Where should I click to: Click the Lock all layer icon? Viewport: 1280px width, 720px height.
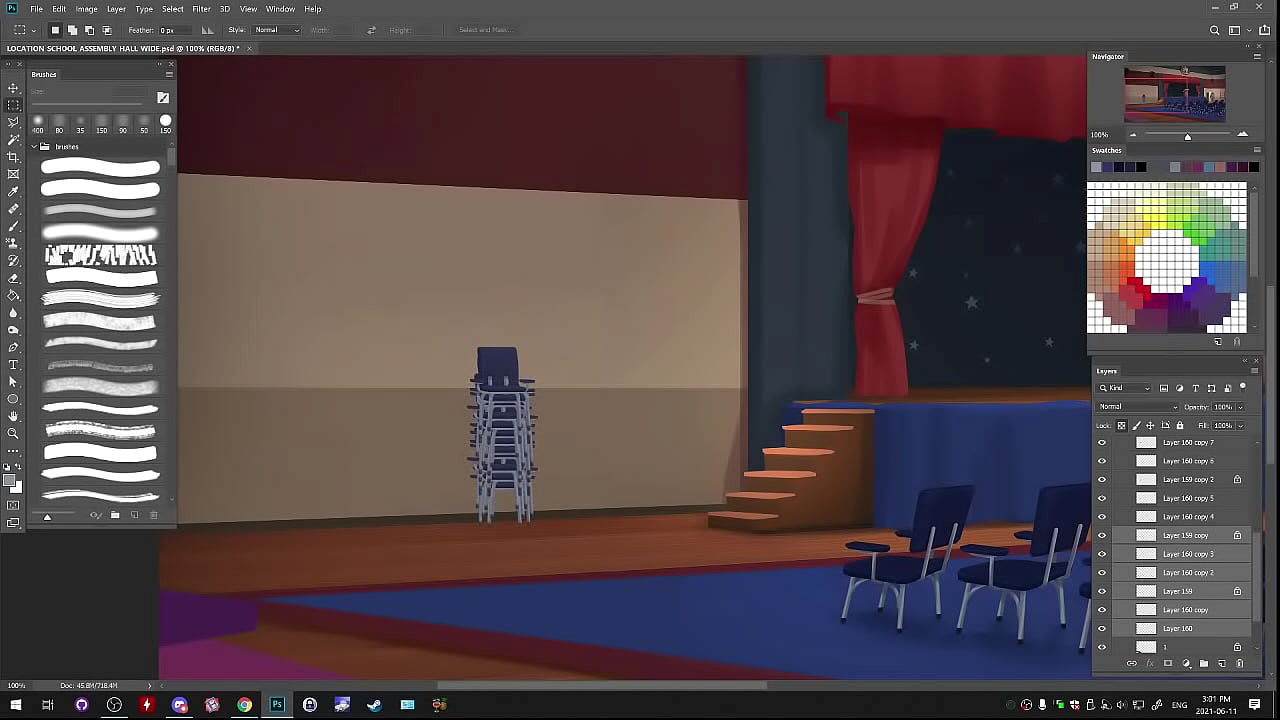[x=1179, y=425]
